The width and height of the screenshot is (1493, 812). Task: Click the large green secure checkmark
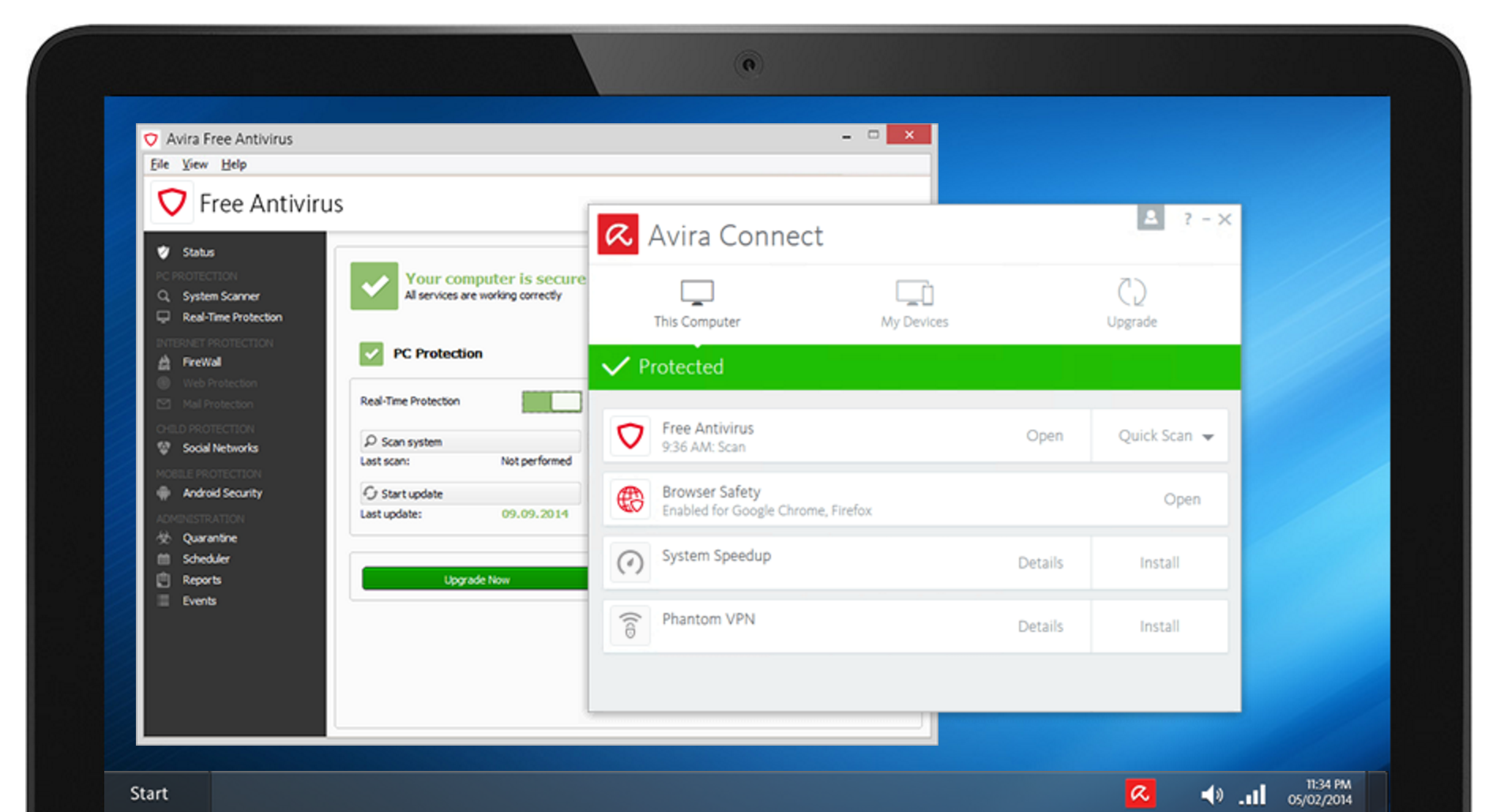[x=374, y=286]
